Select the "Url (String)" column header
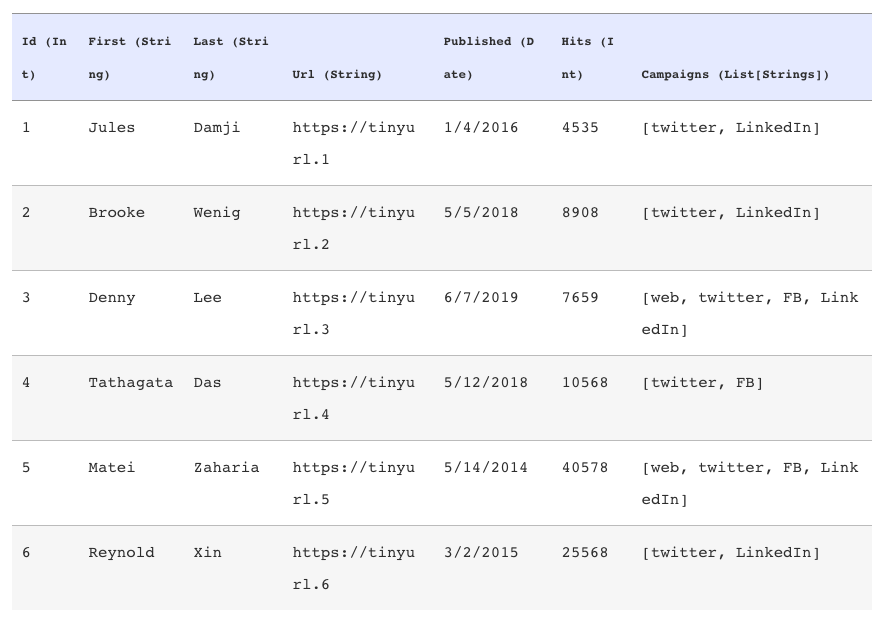894x620 pixels. (x=337, y=75)
